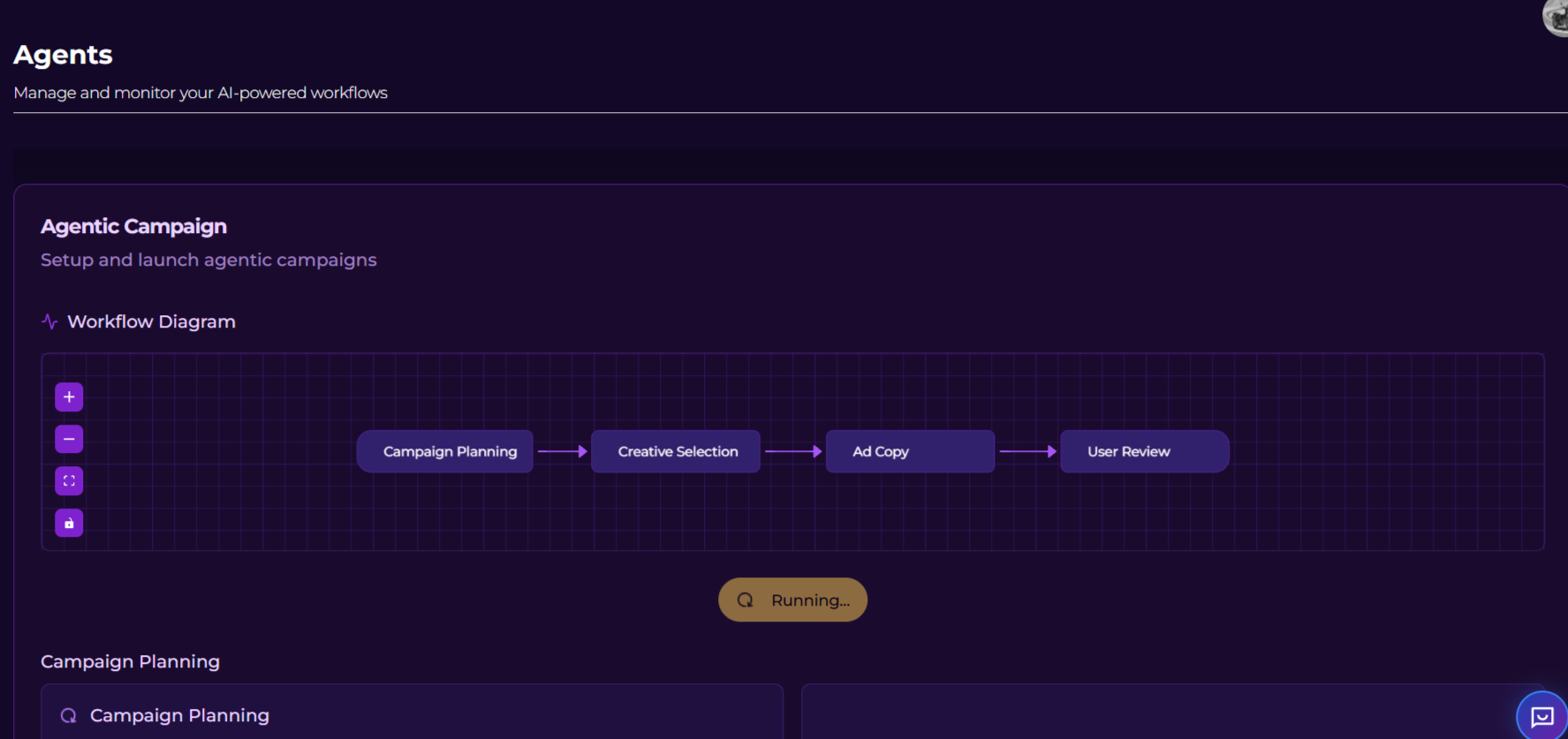Zoom in on the workflow diagram
The height and width of the screenshot is (739, 1568).
69,397
